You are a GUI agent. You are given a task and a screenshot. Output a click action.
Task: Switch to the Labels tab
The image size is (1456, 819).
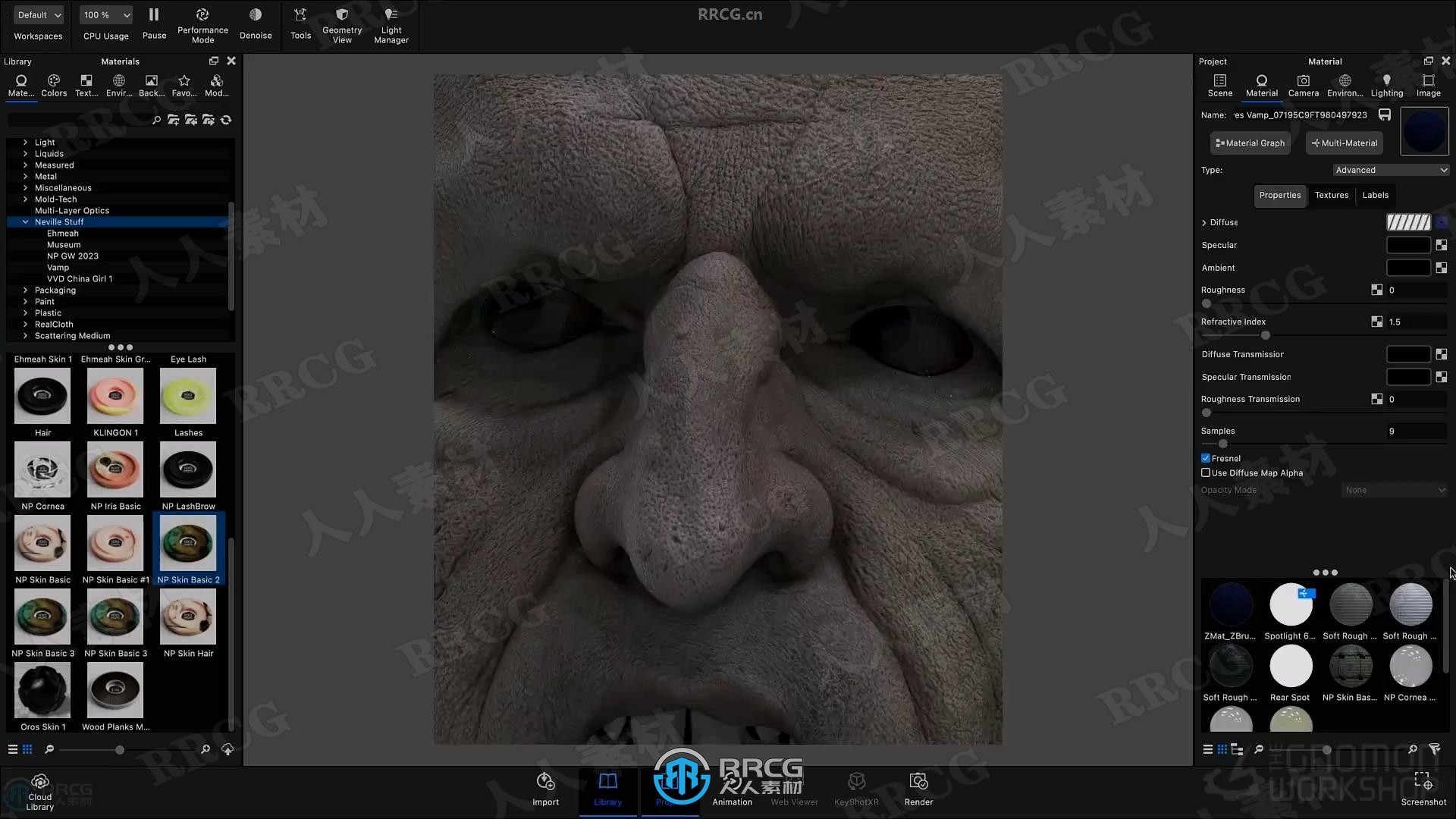tap(1375, 195)
